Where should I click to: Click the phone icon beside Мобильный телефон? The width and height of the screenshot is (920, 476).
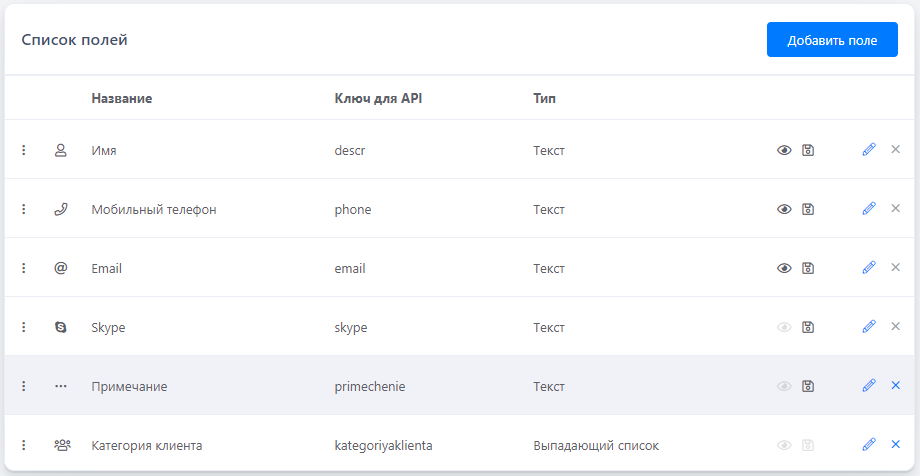61,209
